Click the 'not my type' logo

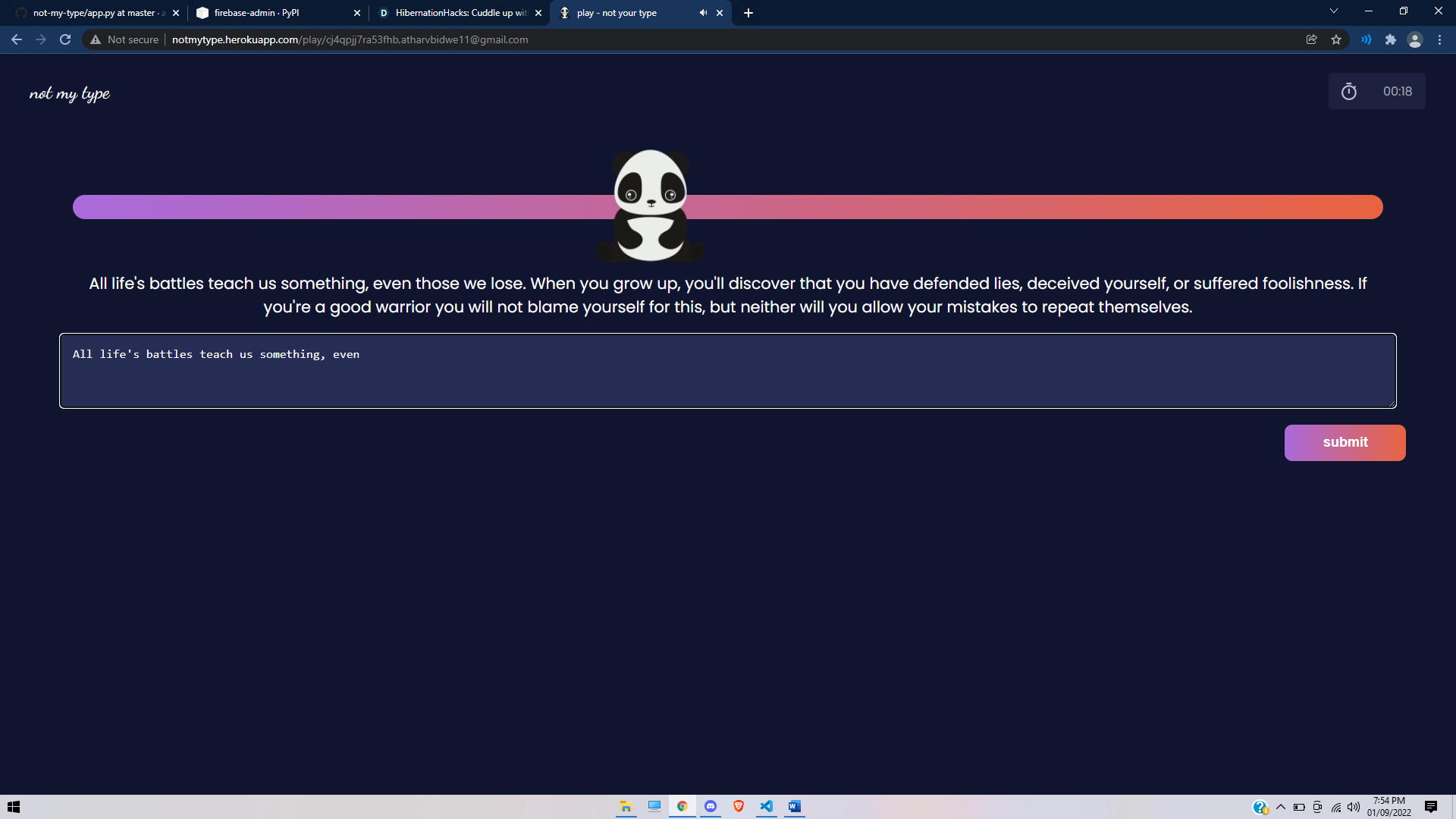70,93
